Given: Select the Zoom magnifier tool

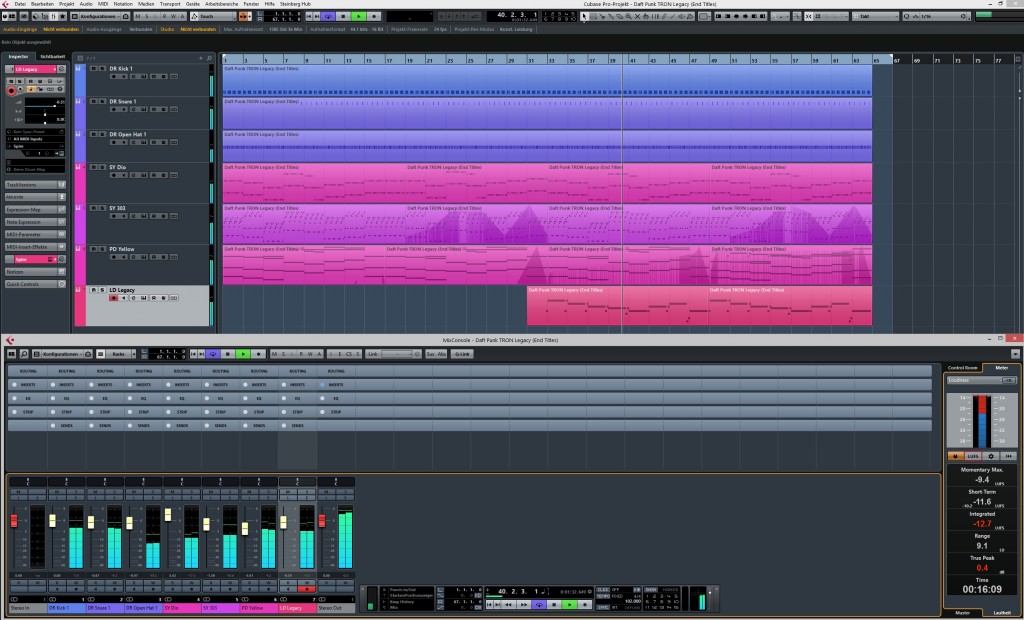Looking at the screenshot, I should 628,16.
